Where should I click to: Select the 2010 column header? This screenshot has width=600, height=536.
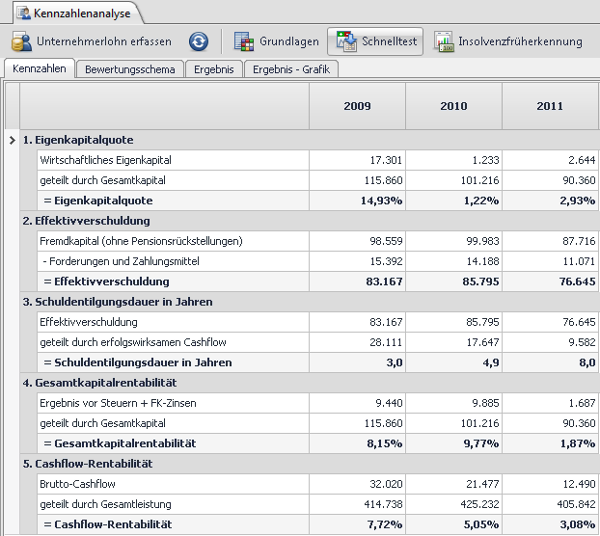tap(454, 106)
